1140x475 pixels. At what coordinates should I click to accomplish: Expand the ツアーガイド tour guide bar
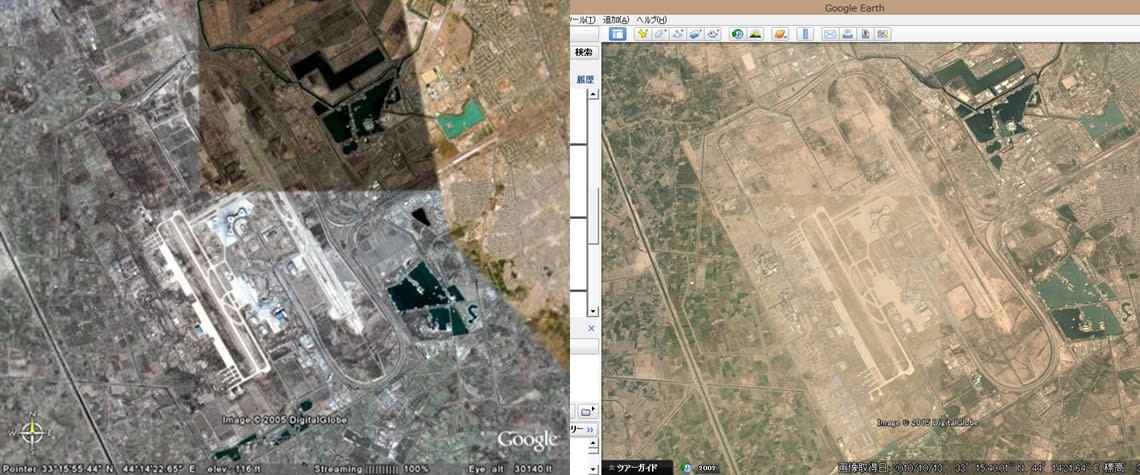637,467
